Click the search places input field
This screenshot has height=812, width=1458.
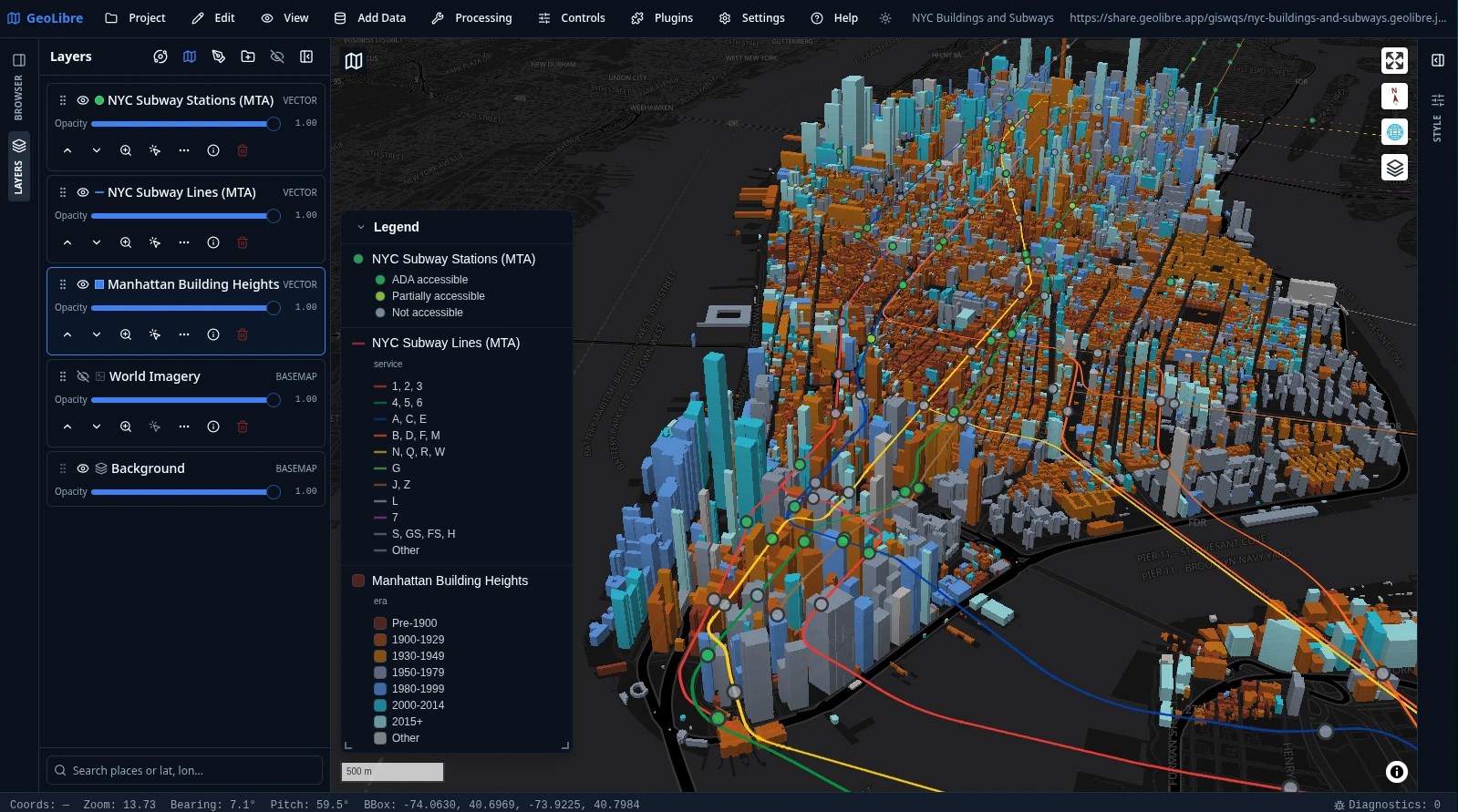(x=185, y=770)
